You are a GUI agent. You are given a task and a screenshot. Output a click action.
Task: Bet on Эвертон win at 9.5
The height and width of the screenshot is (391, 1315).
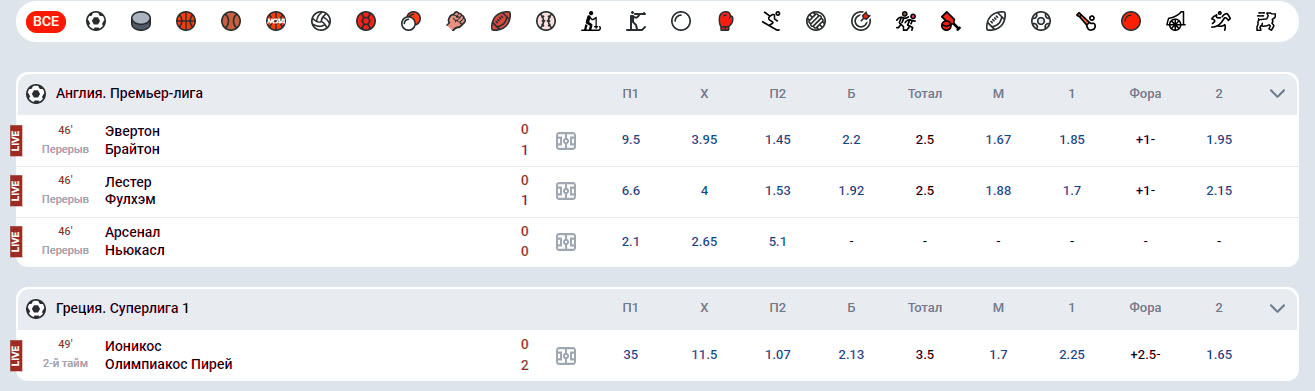click(x=630, y=140)
